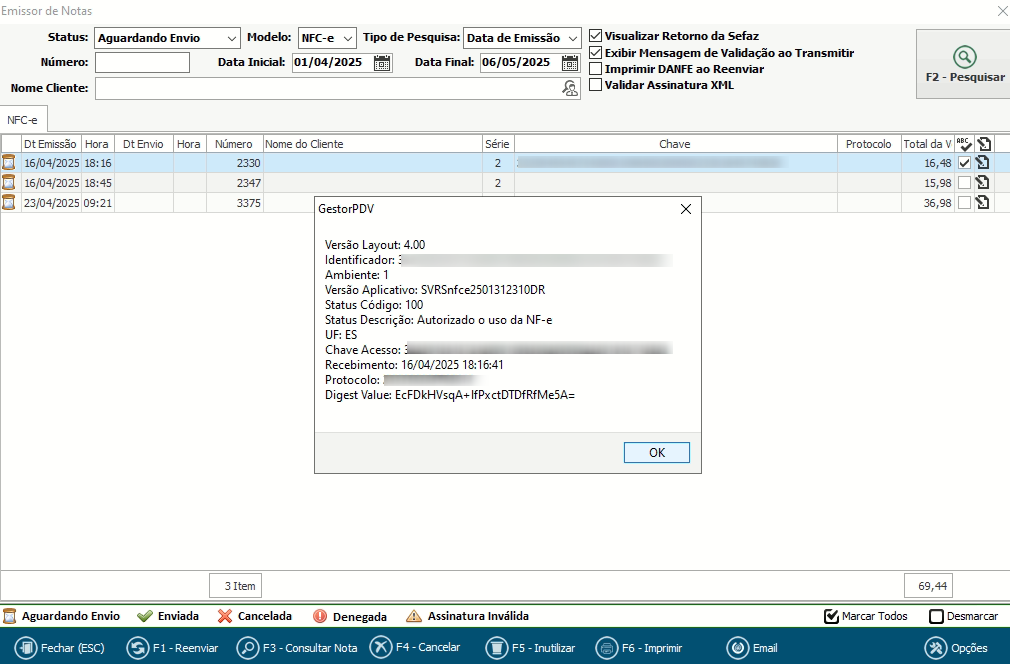Click the XML document icon for note 2330

tap(982, 163)
